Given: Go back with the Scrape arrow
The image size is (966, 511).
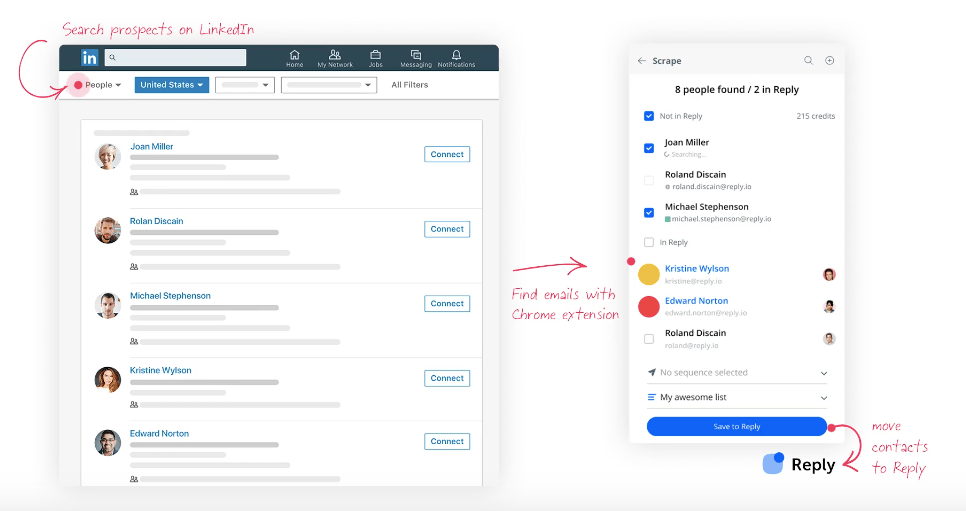Looking at the screenshot, I should point(641,60).
